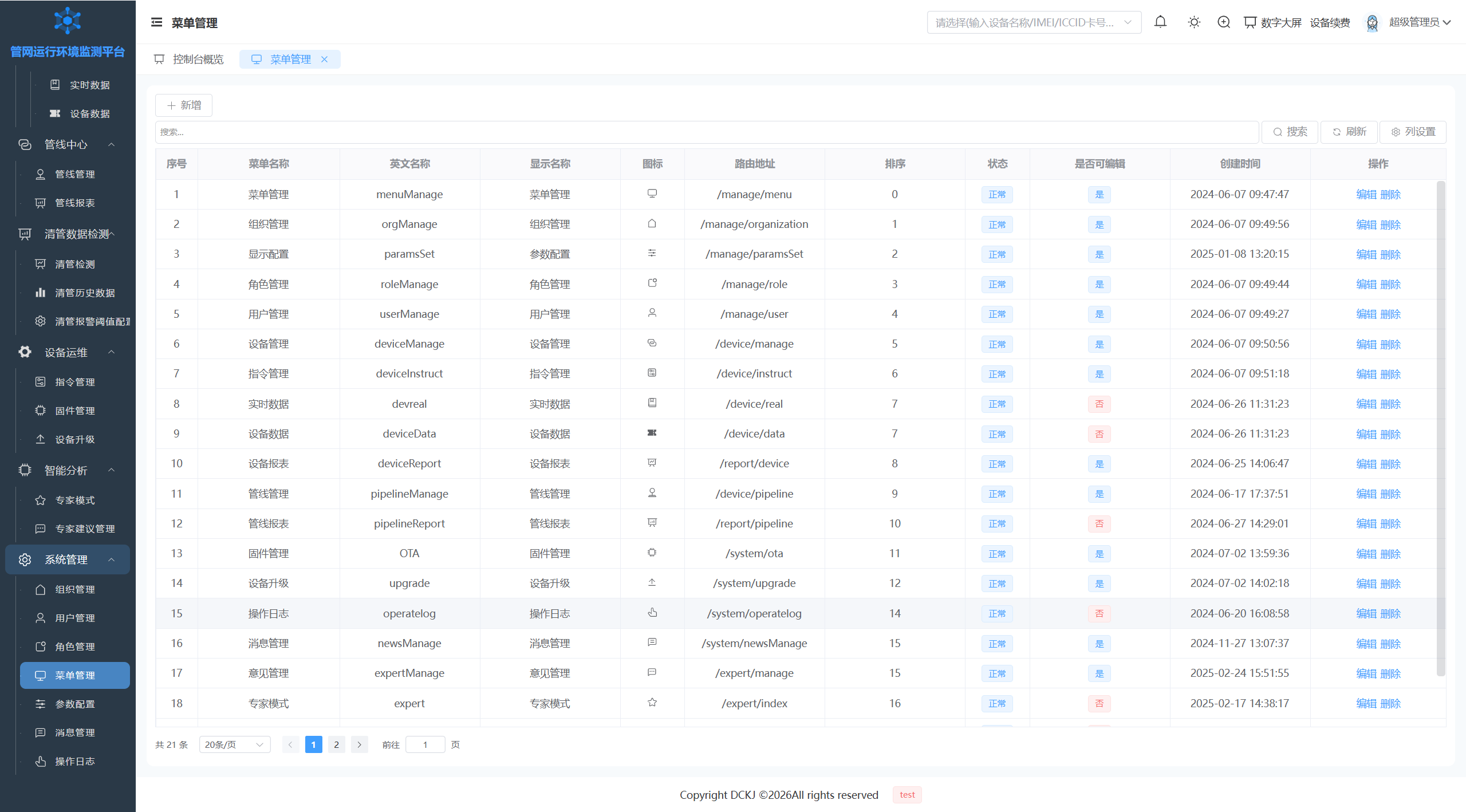Focus the table search input field
The width and height of the screenshot is (1466, 812).
point(707,132)
